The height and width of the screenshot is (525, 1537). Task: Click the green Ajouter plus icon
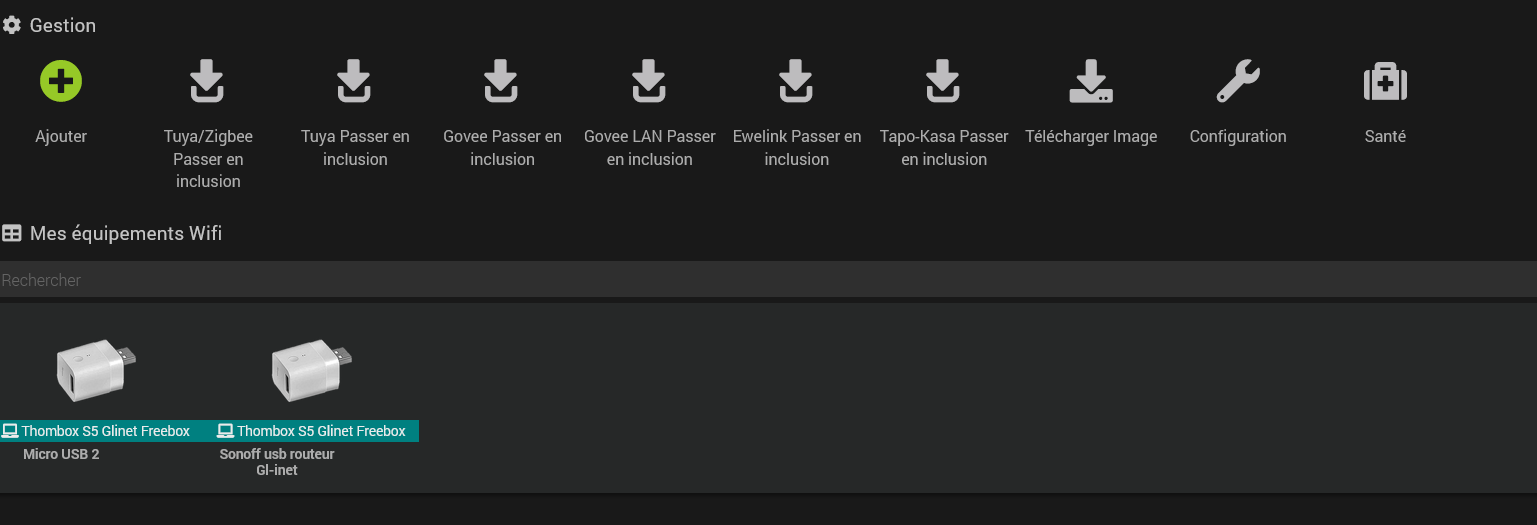(x=61, y=81)
